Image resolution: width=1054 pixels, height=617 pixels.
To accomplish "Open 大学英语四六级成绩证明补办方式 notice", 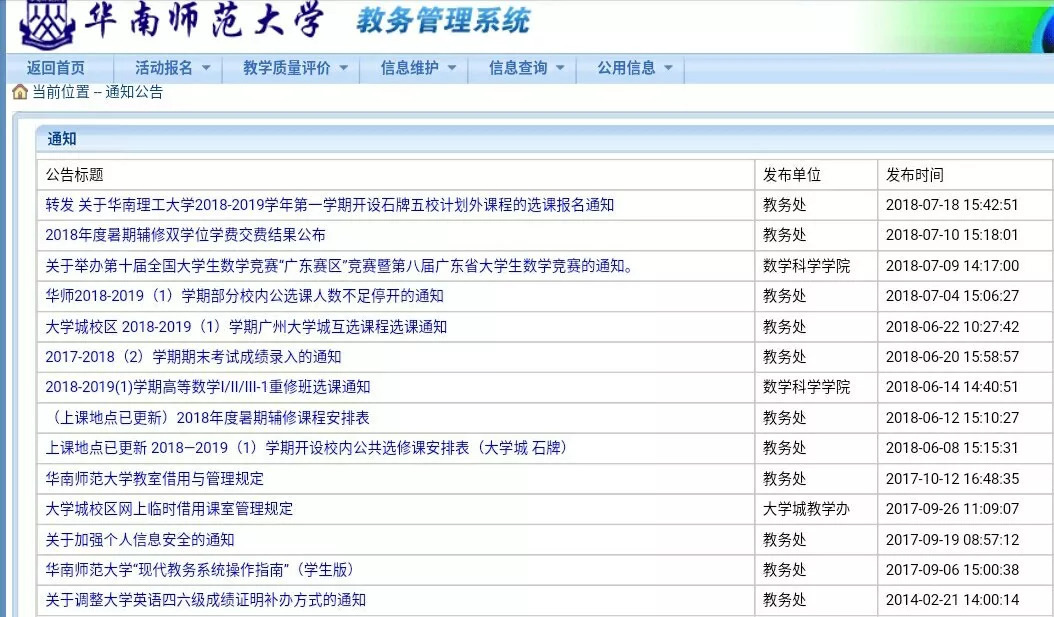I will 206,600.
